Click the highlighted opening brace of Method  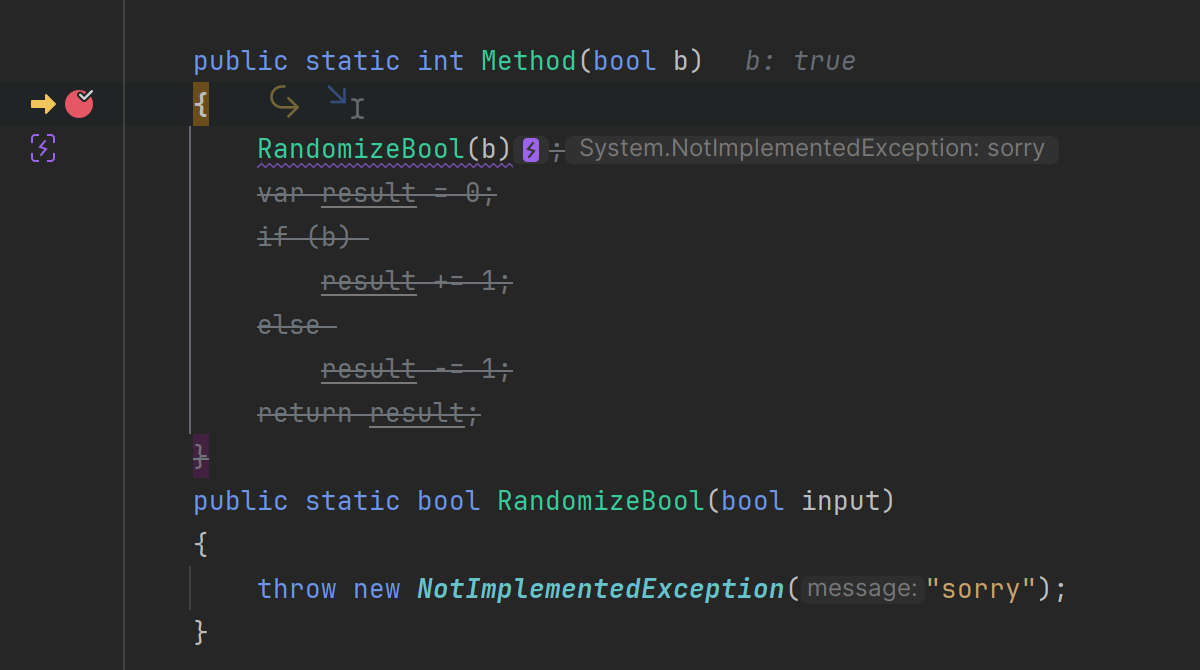[x=201, y=104]
